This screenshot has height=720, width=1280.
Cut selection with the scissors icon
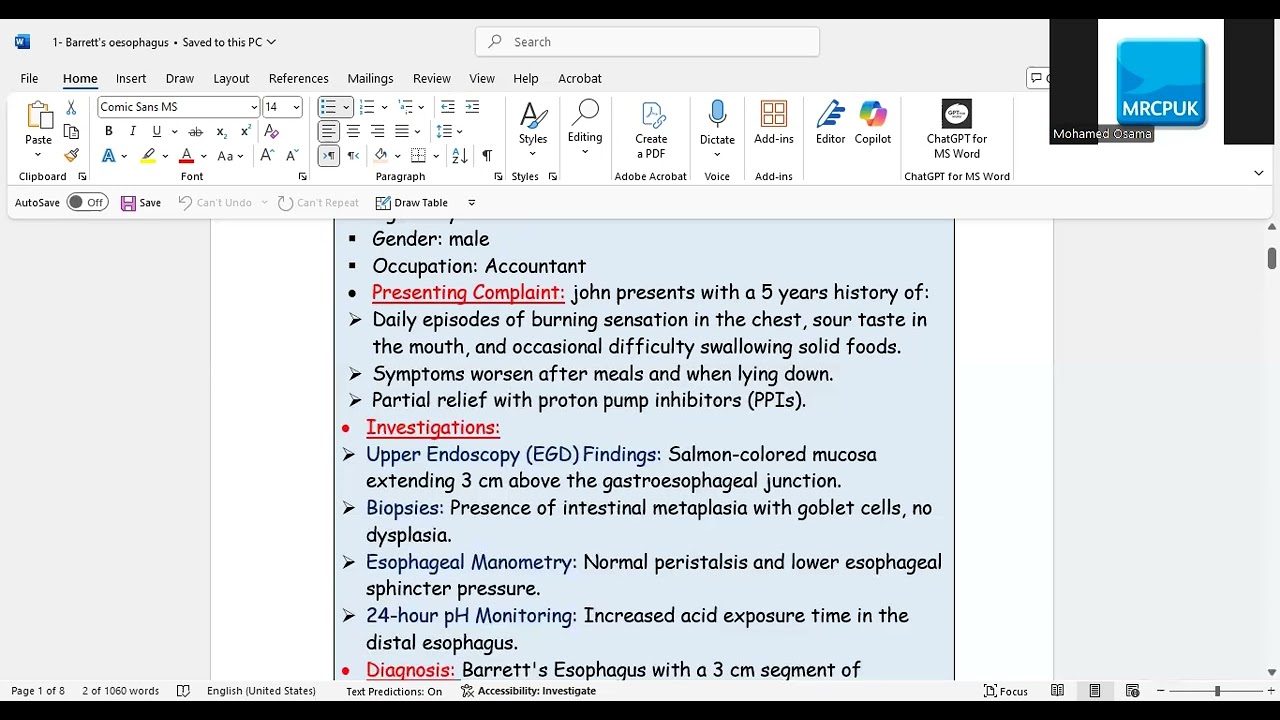(71, 107)
